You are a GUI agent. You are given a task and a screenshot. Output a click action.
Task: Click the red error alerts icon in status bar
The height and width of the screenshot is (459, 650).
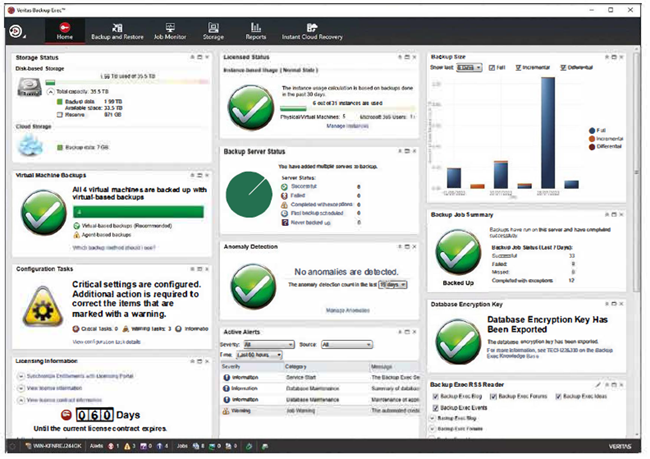tap(111, 446)
